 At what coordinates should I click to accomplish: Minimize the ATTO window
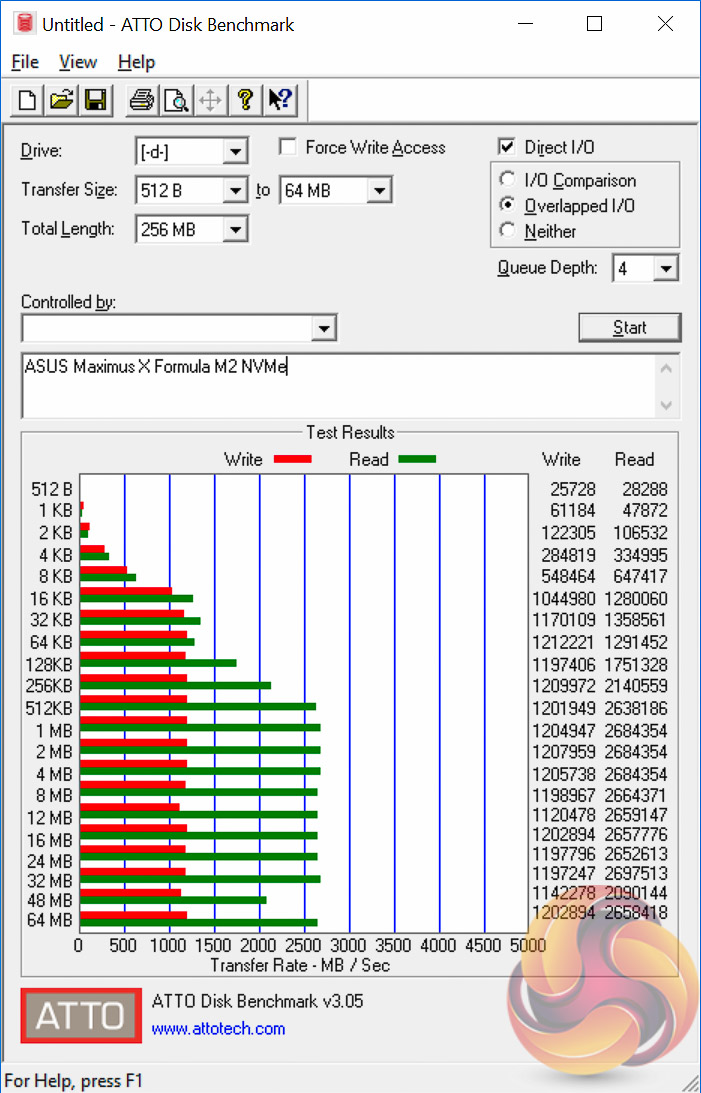point(527,24)
